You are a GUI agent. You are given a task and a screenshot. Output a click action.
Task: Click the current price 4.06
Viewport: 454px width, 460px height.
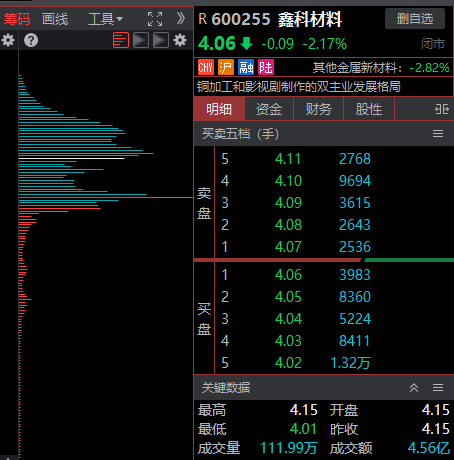pos(217,44)
